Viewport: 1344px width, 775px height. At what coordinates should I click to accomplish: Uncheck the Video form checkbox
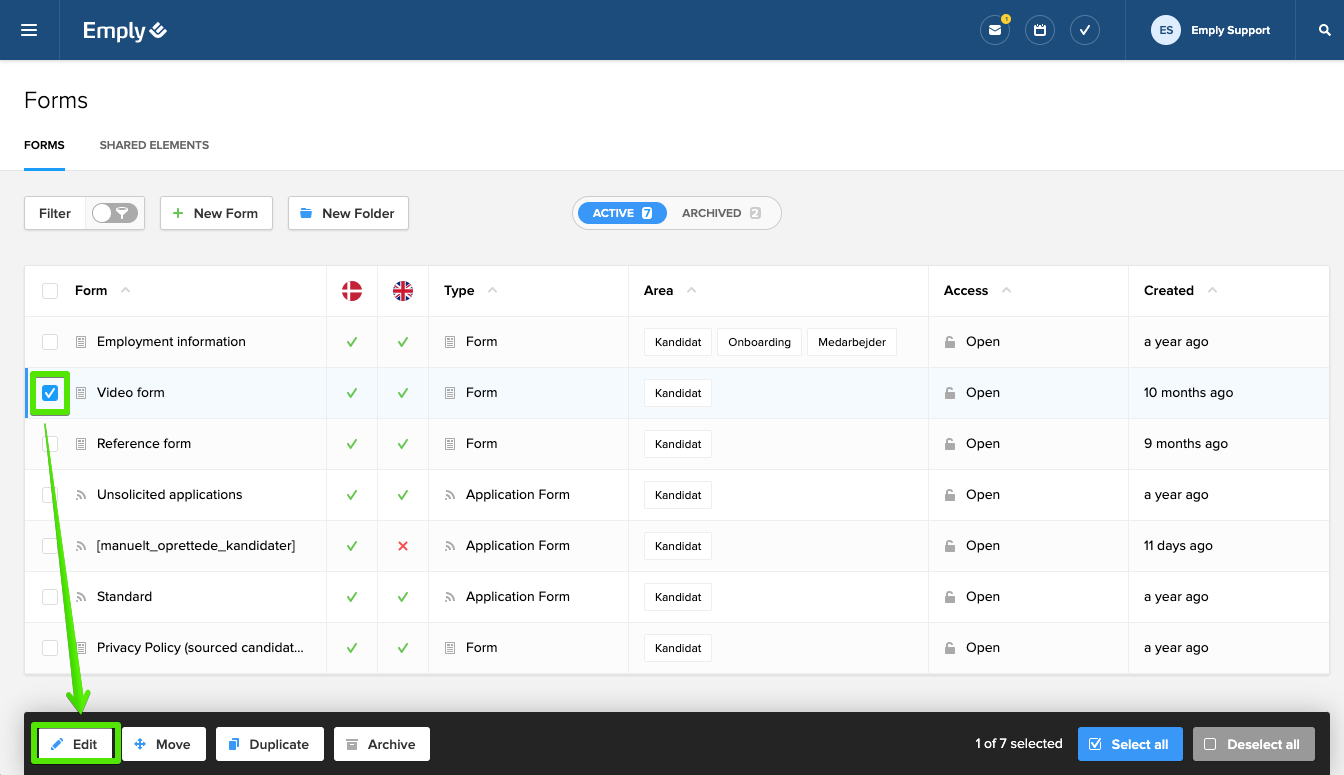pyautogui.click(x=50, y=393)
